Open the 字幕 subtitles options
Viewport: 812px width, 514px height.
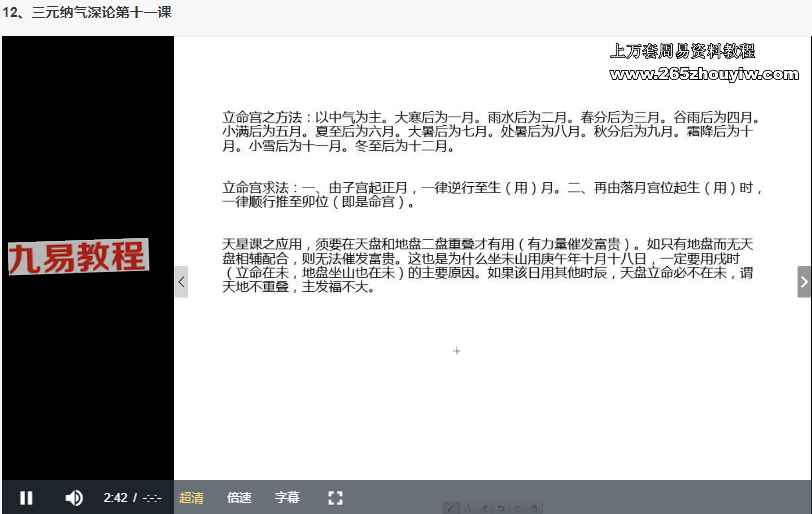point(287,498)
